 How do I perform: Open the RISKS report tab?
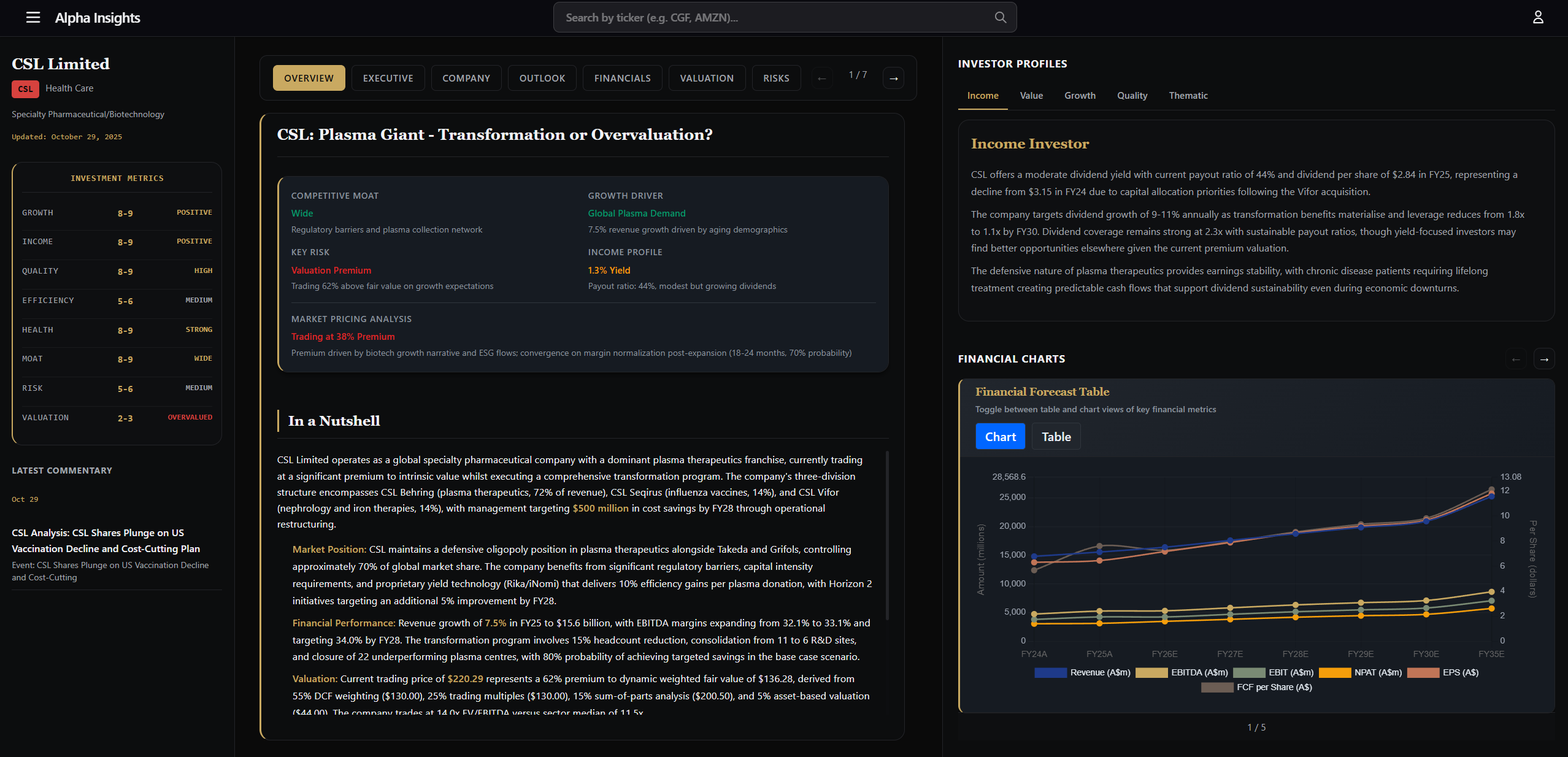coord(776,78)
